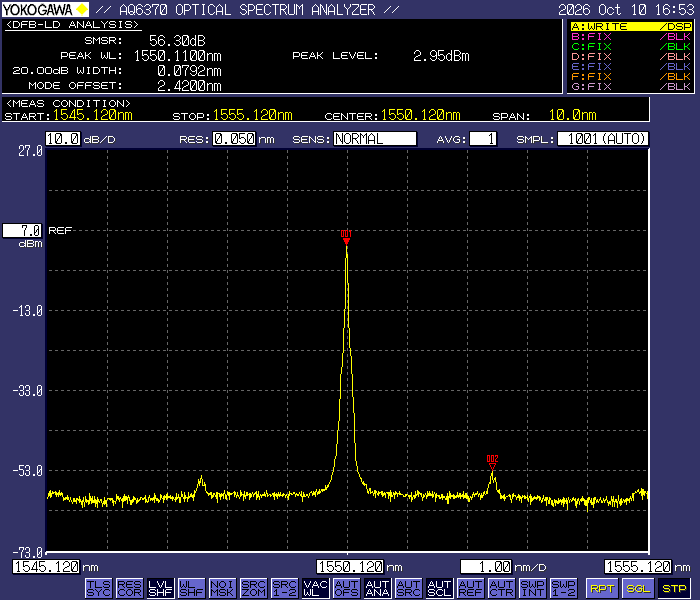Viewport: 700px width, 600px height.
Task: Open the SENS NORMAL sensitivity field
Action: 375,139
